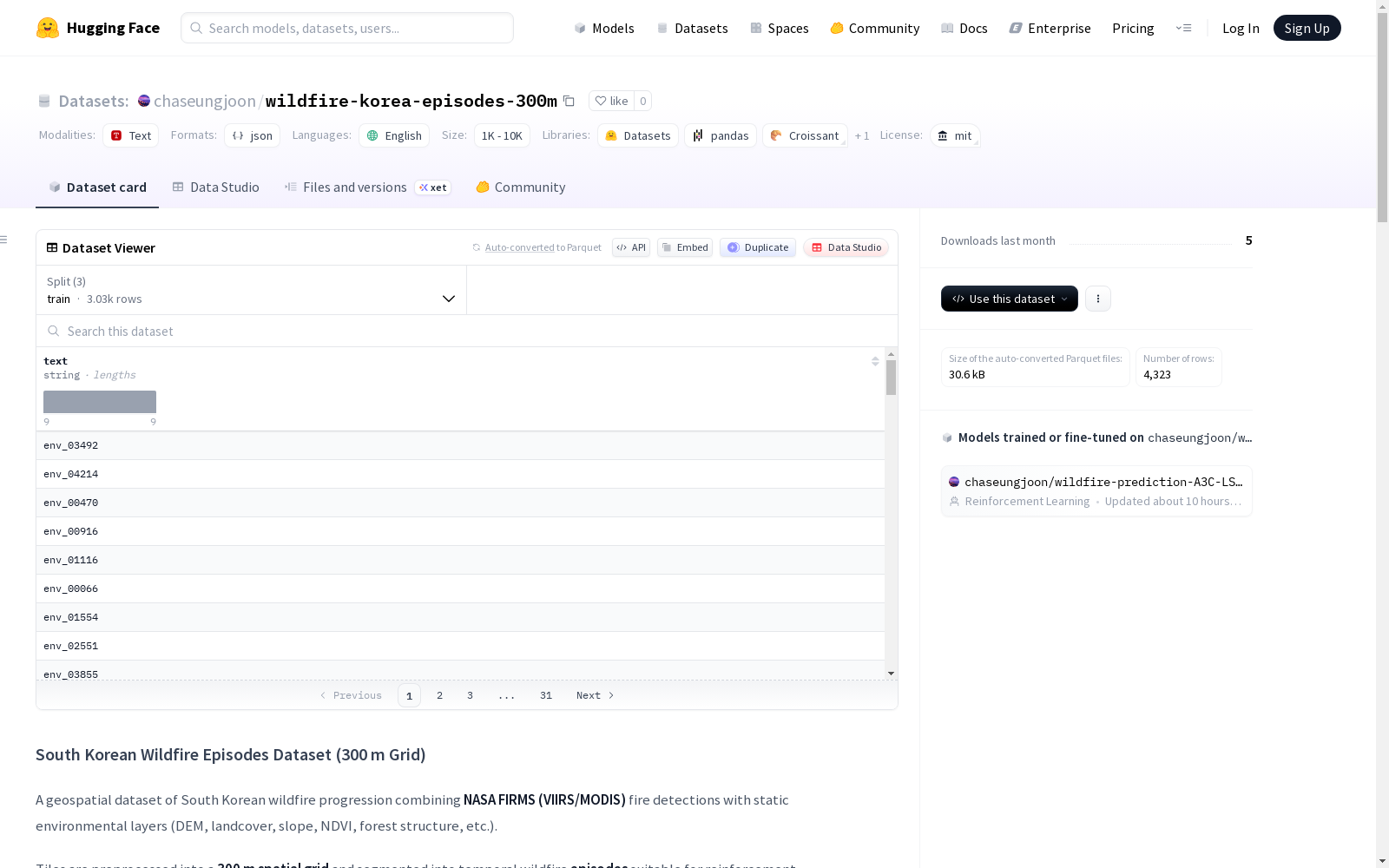Image resolution: width=1389 pixels, height=868 pixels.
Task: Select the row env_01116
Action: click(460, 560)
